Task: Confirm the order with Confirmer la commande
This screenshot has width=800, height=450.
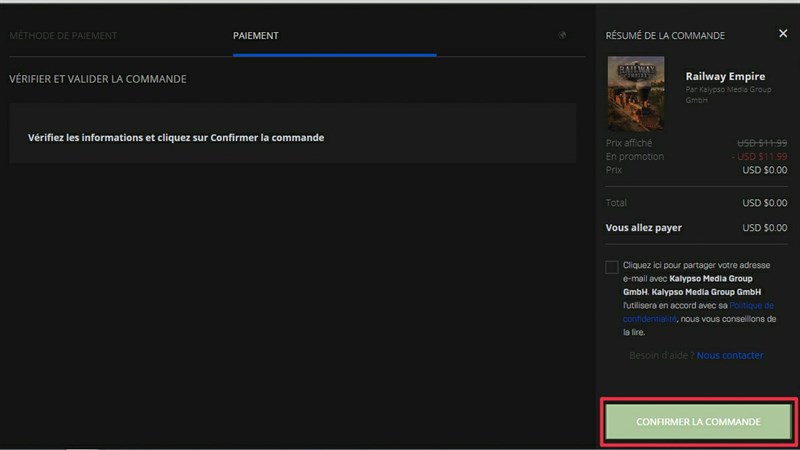Action: tap(698, 421)
